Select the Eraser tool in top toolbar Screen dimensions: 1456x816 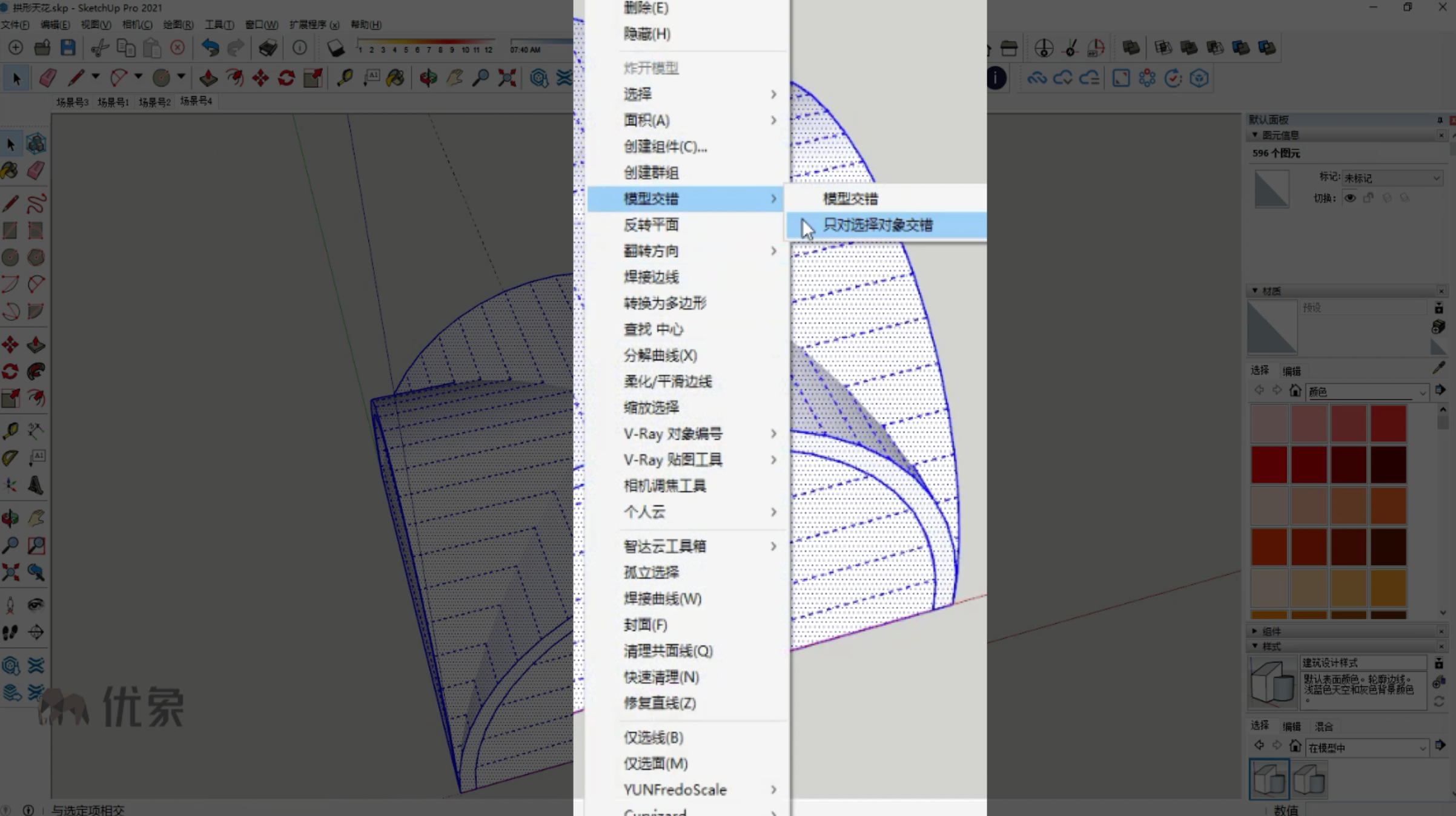[48, 78]
